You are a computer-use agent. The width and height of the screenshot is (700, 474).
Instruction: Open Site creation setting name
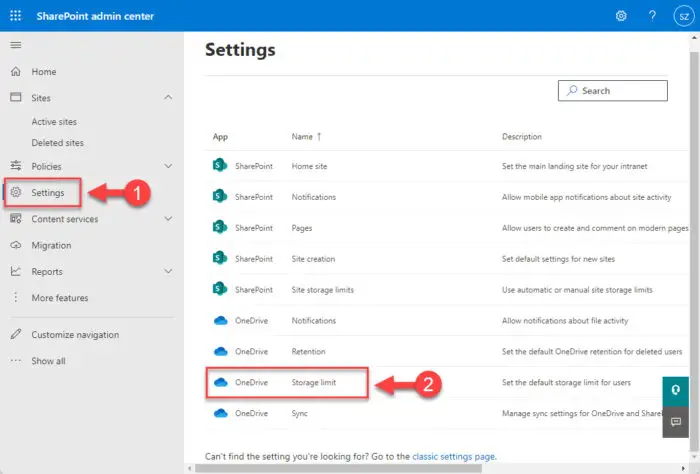(313, 258)
